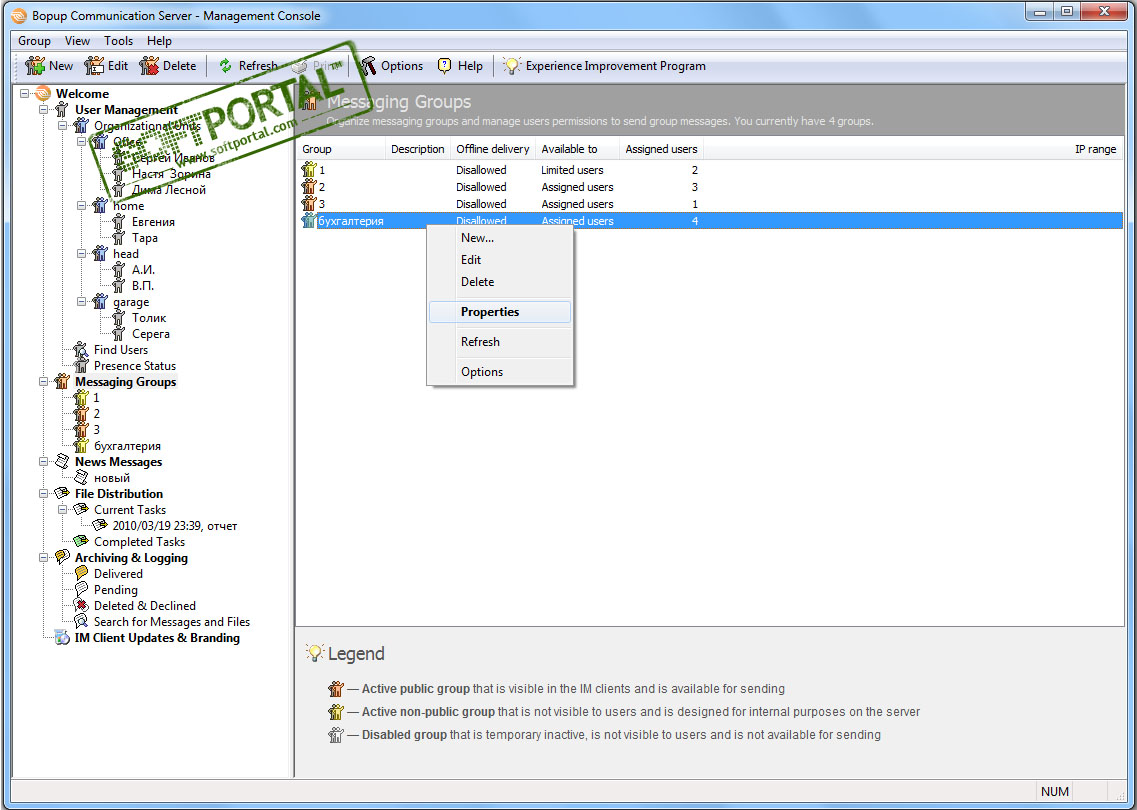Click the User Management tree icon
This screenshot has height=810, width=1137.
[62, 109]
